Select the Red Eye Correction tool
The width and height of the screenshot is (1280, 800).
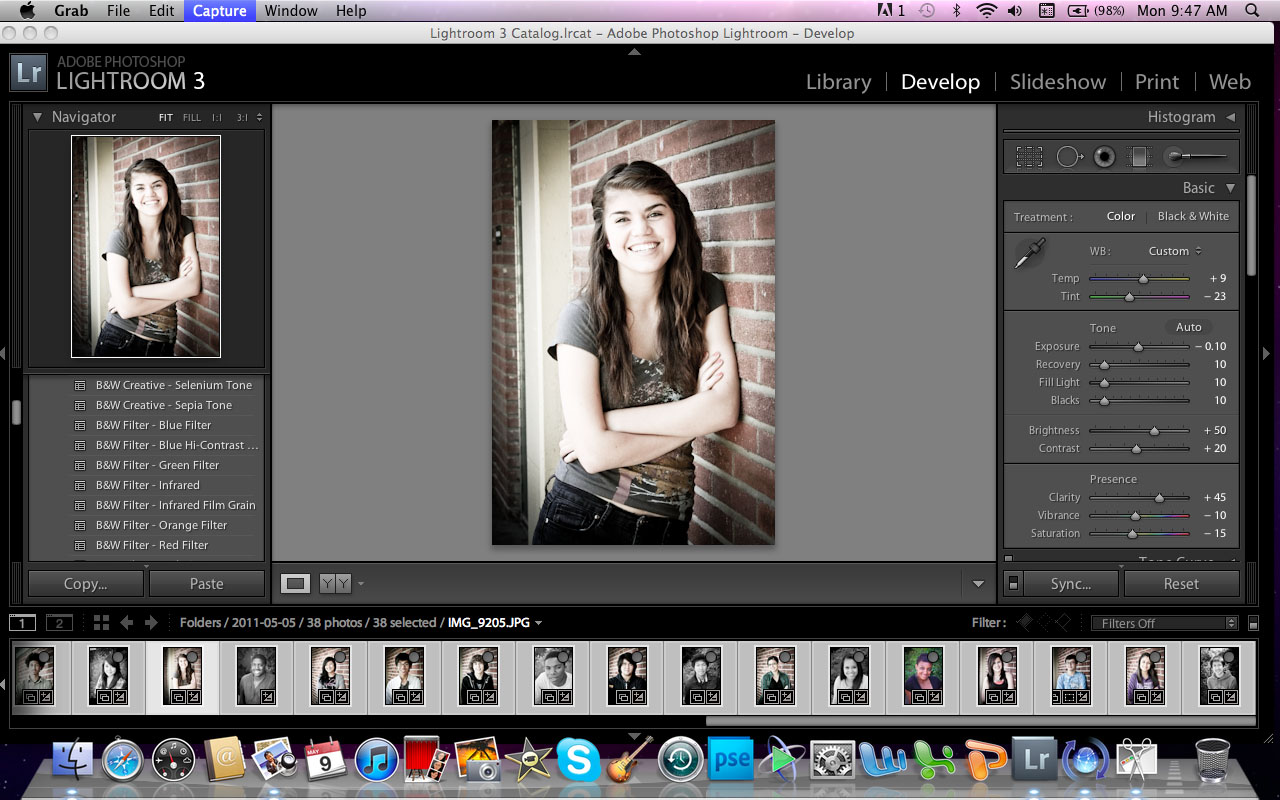(x=1104, y=156)
